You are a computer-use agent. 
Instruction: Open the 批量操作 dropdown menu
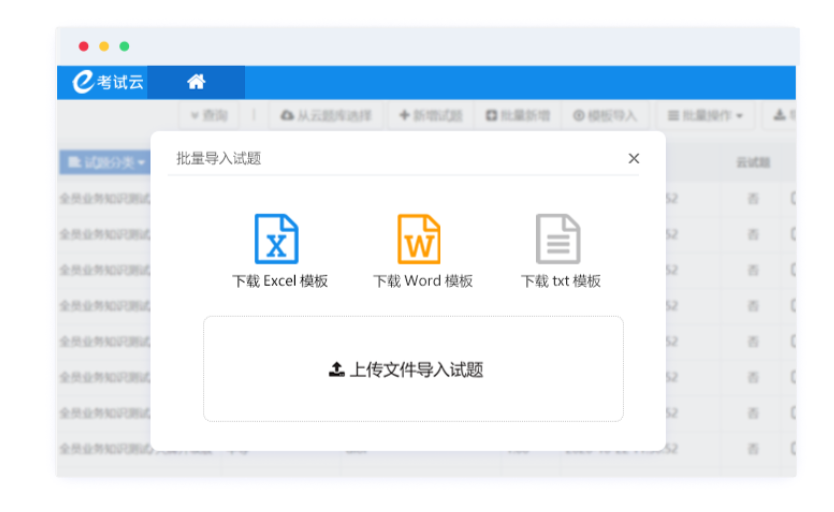click(x=706, y=116)
